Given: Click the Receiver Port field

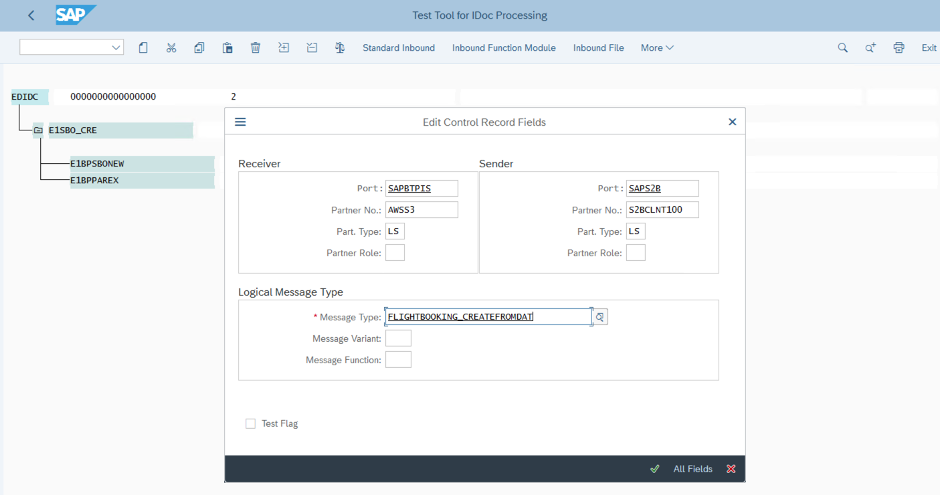Looking at the screenshot, I should point(421,188).
